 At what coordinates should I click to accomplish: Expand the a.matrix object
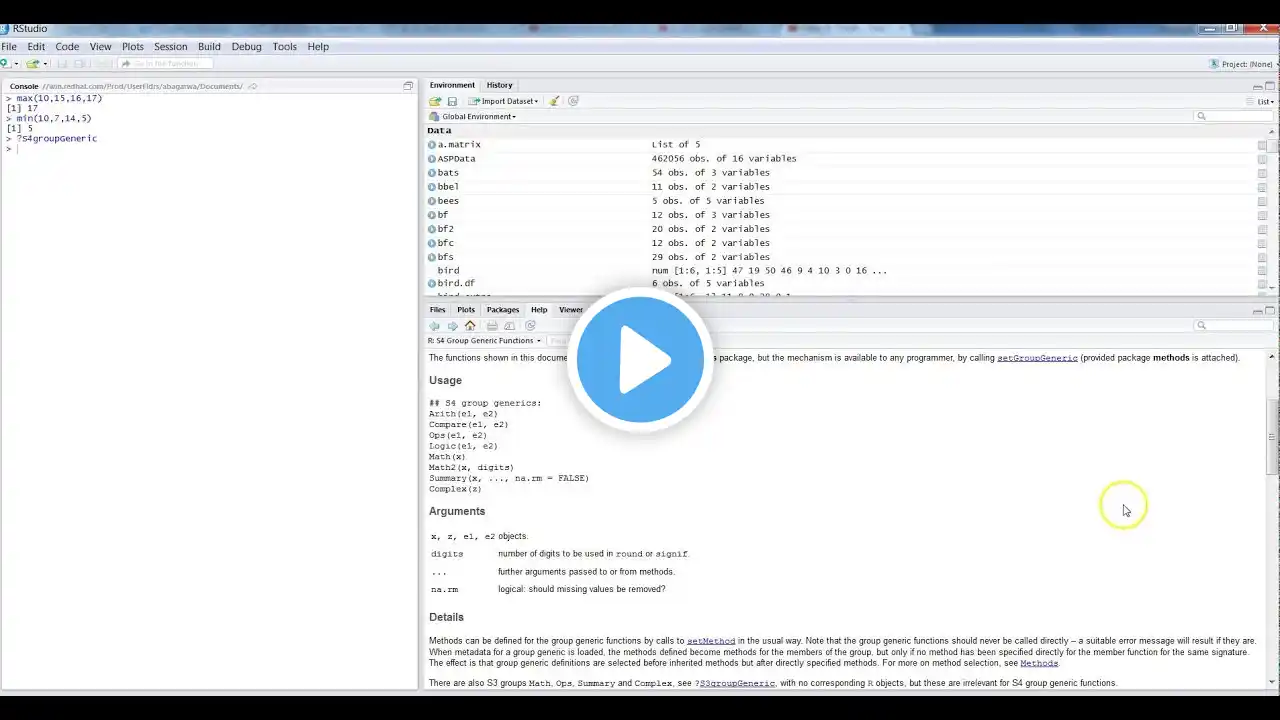[x=432, y=145]
